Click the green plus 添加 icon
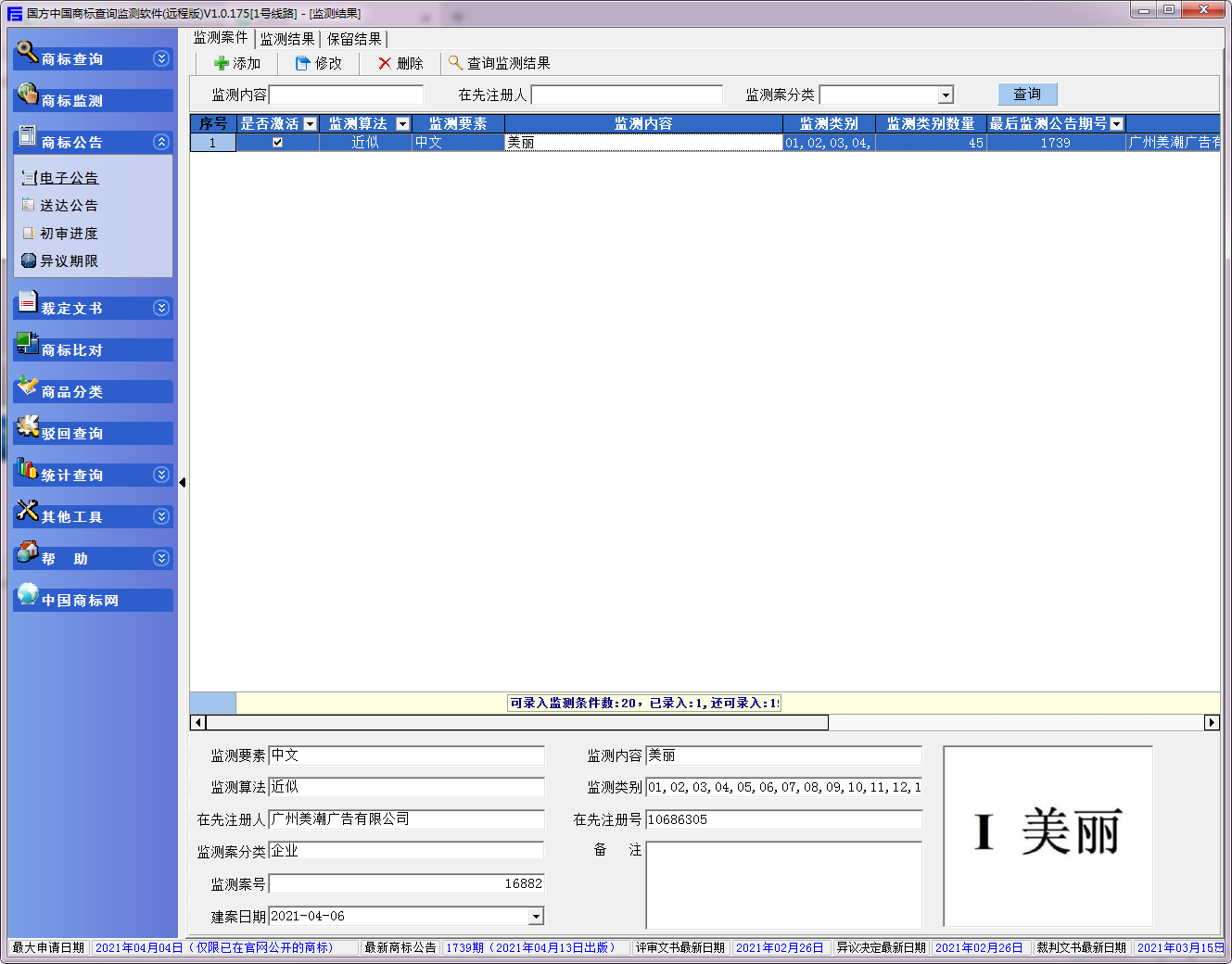 (222, 63)
